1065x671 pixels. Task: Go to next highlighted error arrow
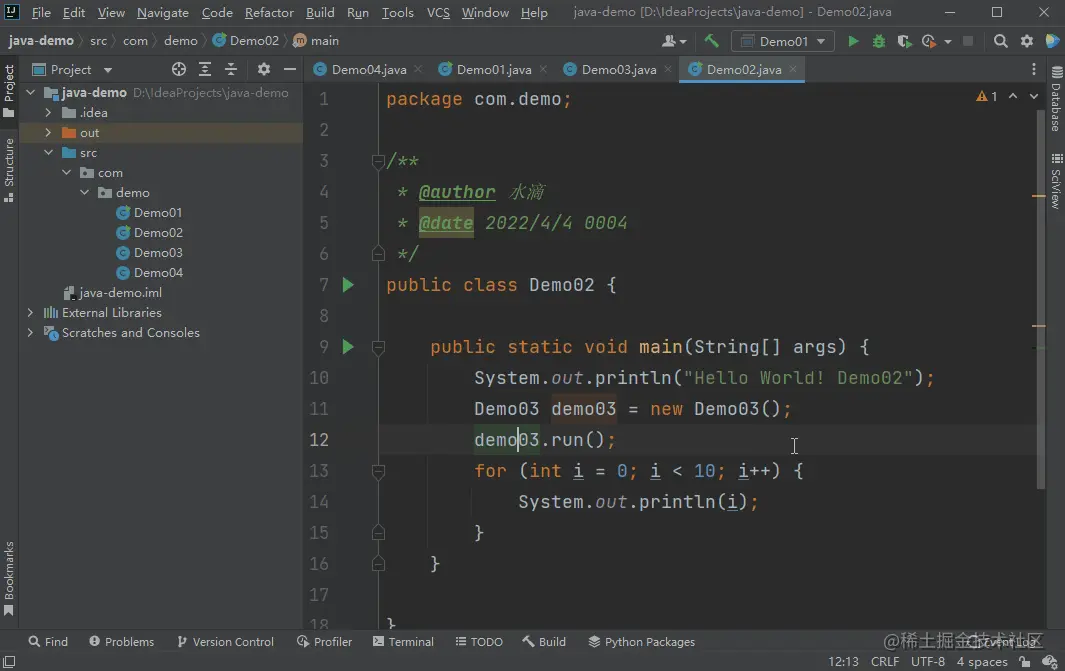[1034, 96]
